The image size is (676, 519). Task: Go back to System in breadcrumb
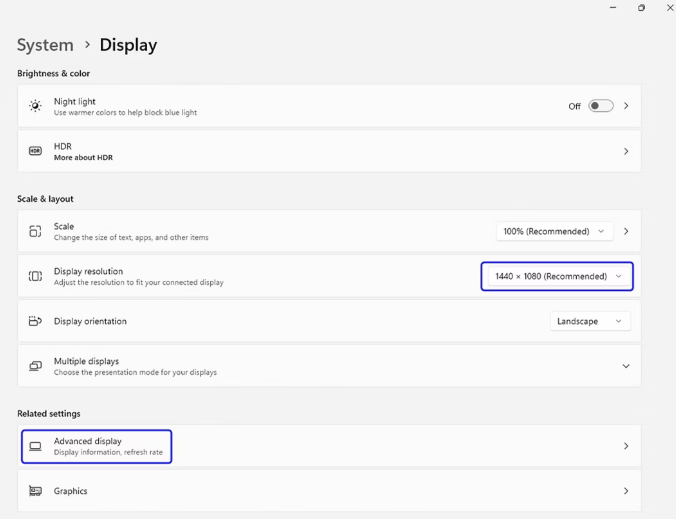tap(45, 45)
